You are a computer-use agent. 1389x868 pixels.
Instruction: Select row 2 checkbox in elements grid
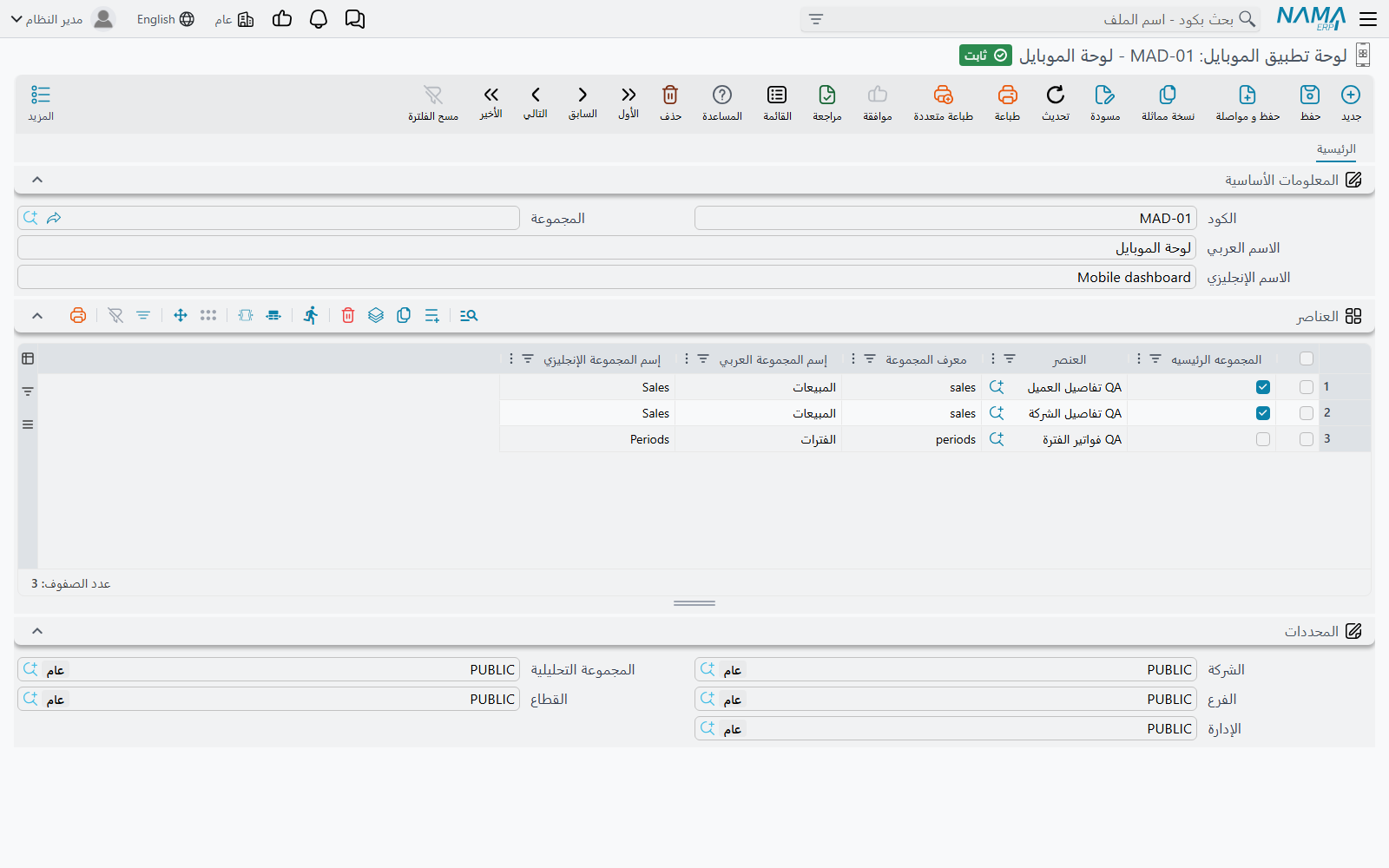(1307, 413)
